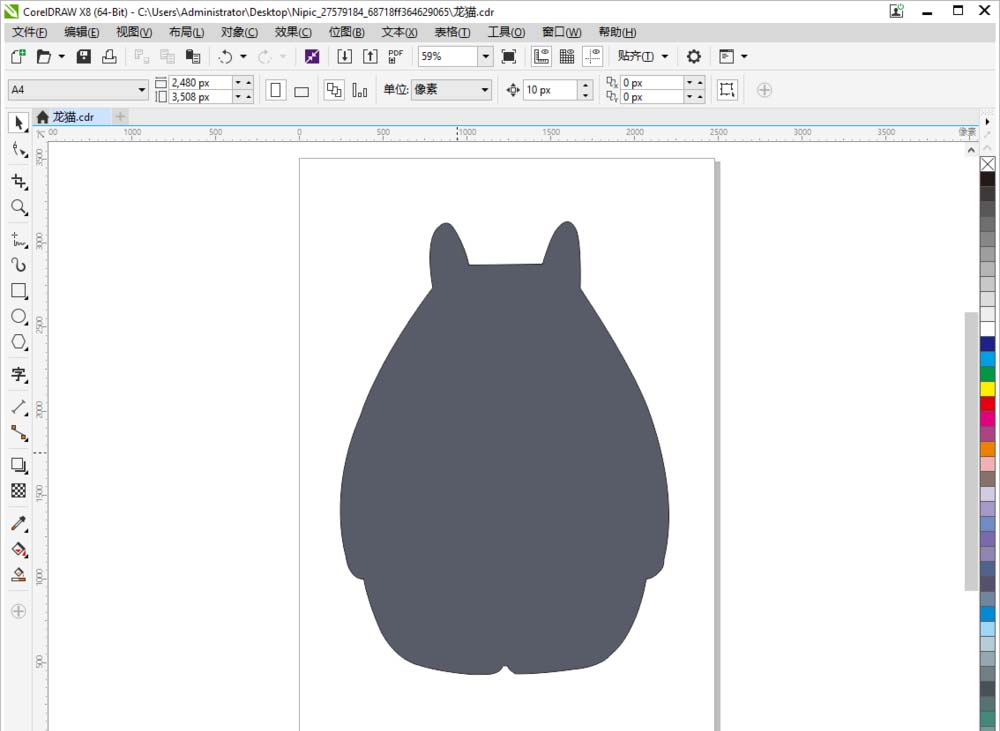Open the 位图 menu
The width and height of the screenshot is (1000, 731).
(345, 32)
